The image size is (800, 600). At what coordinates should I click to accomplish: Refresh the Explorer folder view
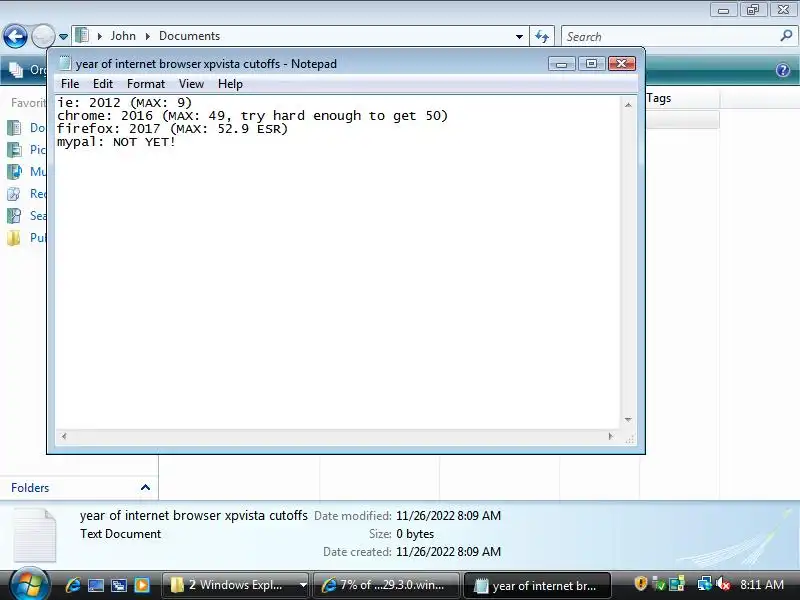[x=542, y=36]
